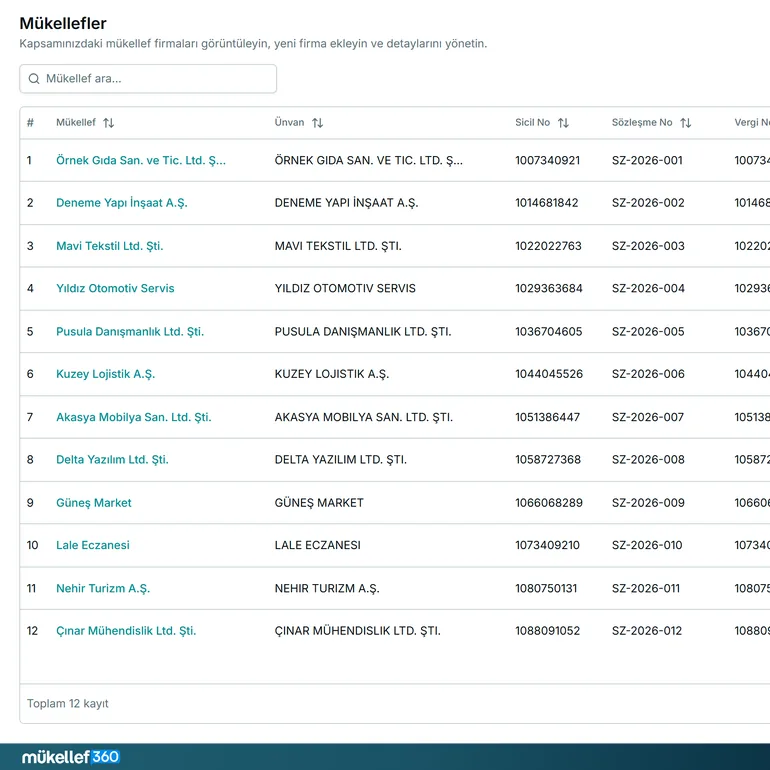Click sicil number 1036704605

coord(549,331)
